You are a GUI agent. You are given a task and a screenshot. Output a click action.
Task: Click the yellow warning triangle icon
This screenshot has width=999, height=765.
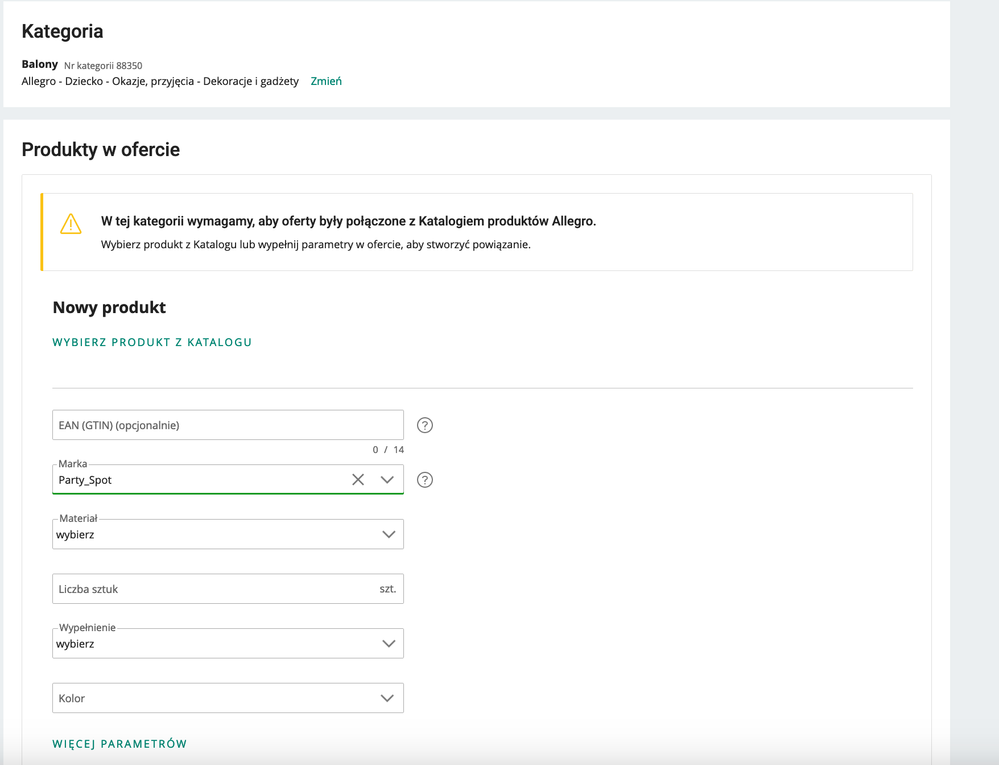pyautogui.click(x=71, y=224)
